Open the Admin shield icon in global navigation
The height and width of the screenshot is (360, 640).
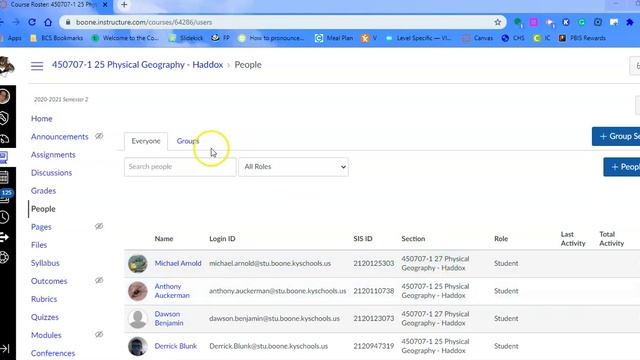pyautogui.click(x=4, y=118)
